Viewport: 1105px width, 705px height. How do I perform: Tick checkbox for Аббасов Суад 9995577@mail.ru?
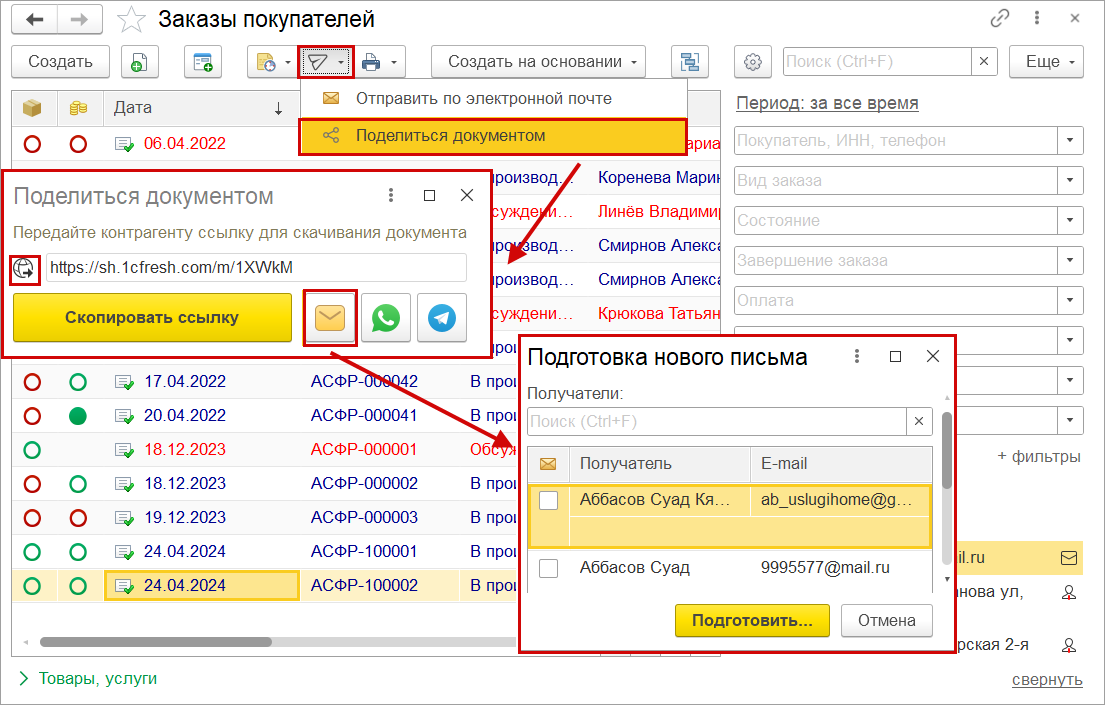click(x=548, y=568)
